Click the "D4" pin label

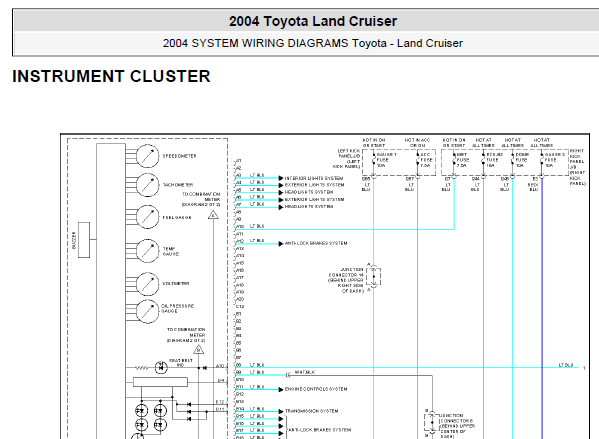[x=221, y=381]
